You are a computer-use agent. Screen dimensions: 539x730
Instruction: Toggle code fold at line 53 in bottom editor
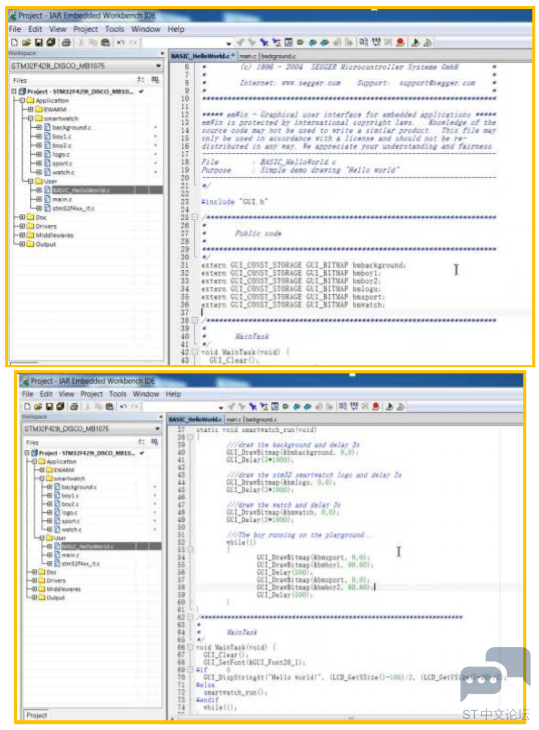pyautogui.click(x=190, y=550)
